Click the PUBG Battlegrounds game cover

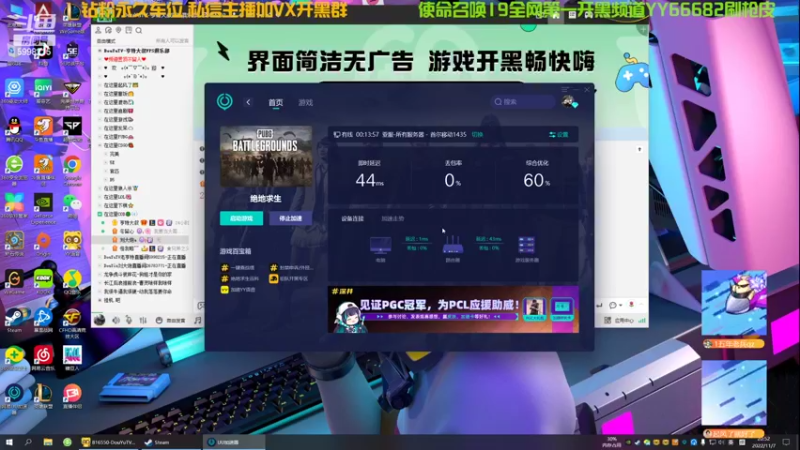click(266, 156)
